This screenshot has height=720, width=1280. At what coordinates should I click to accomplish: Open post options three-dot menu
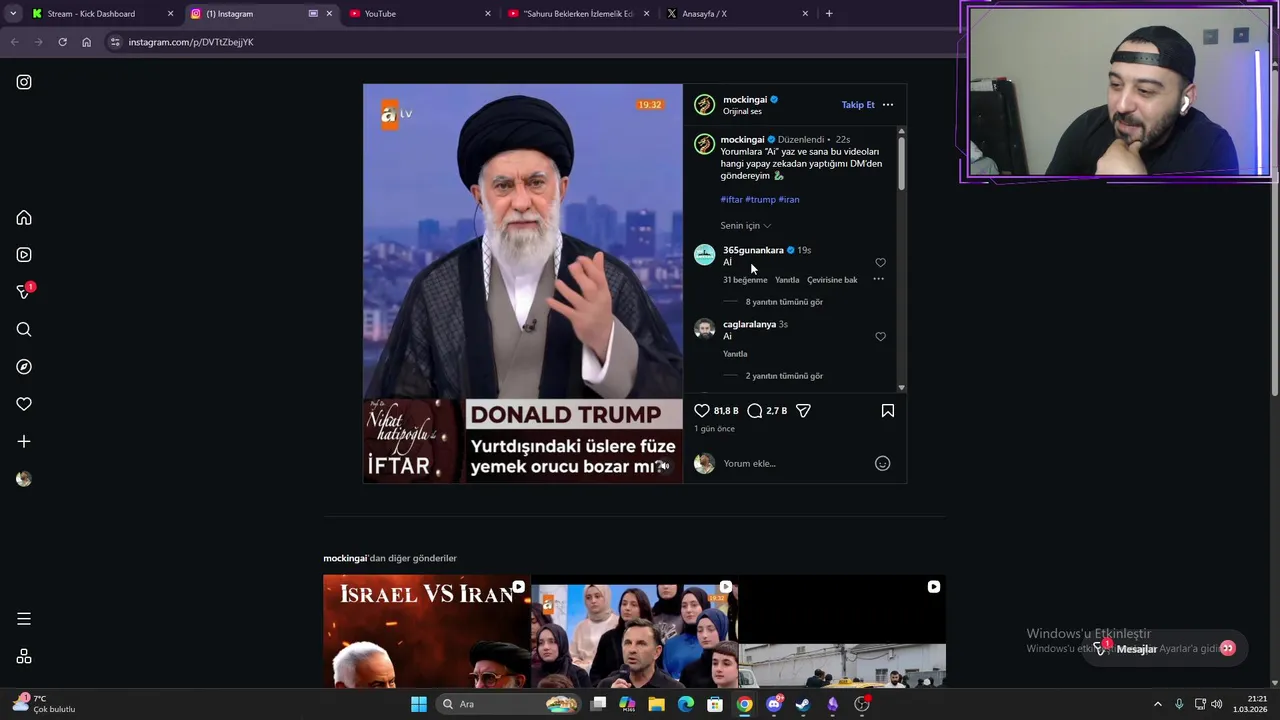tap(887, 104)
